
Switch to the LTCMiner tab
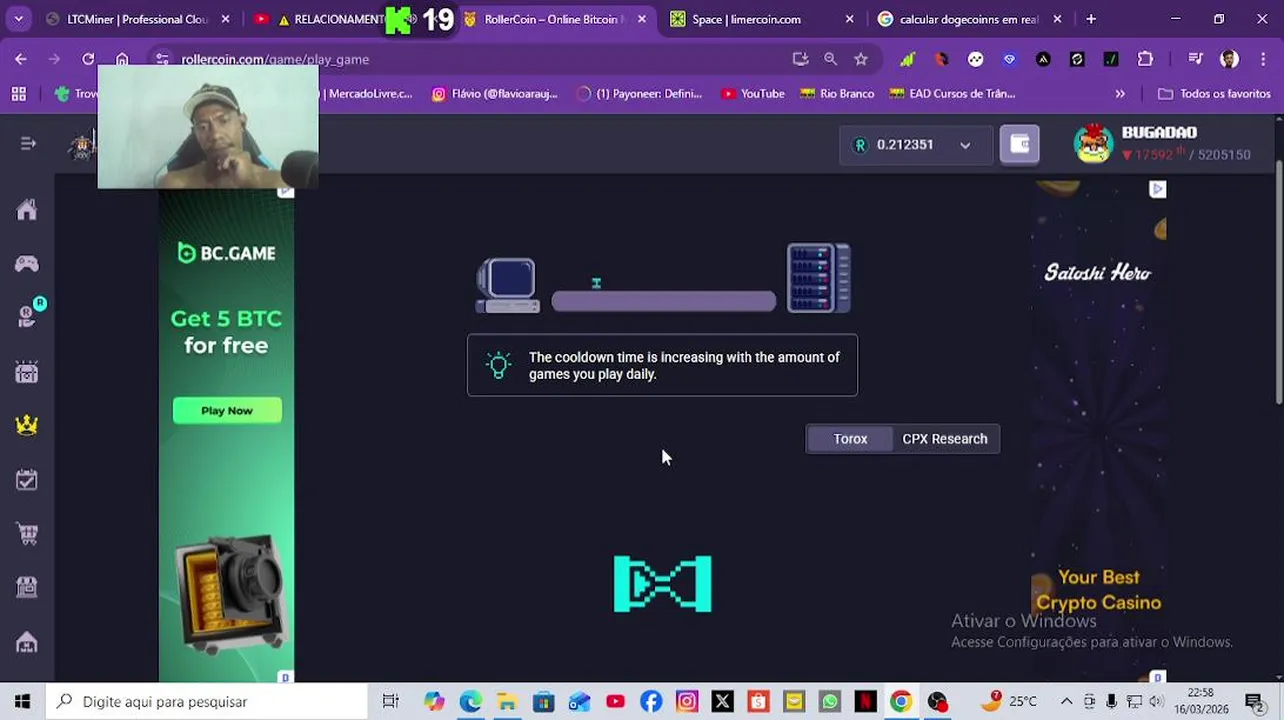pyautogui.click(x=138, y=19)
